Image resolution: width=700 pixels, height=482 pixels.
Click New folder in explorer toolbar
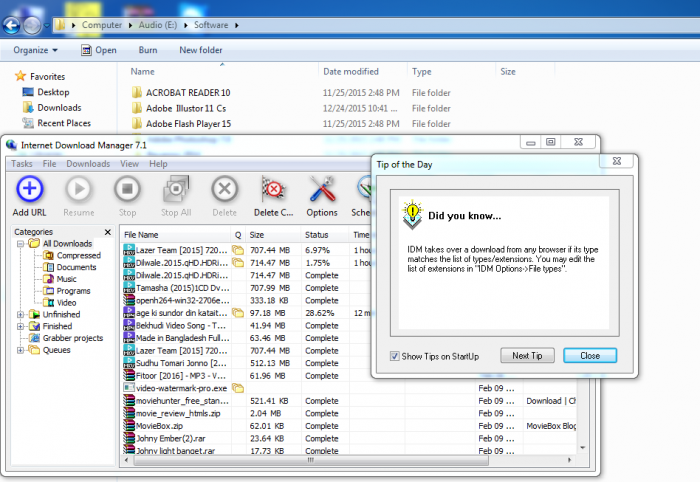coord(201,50)
